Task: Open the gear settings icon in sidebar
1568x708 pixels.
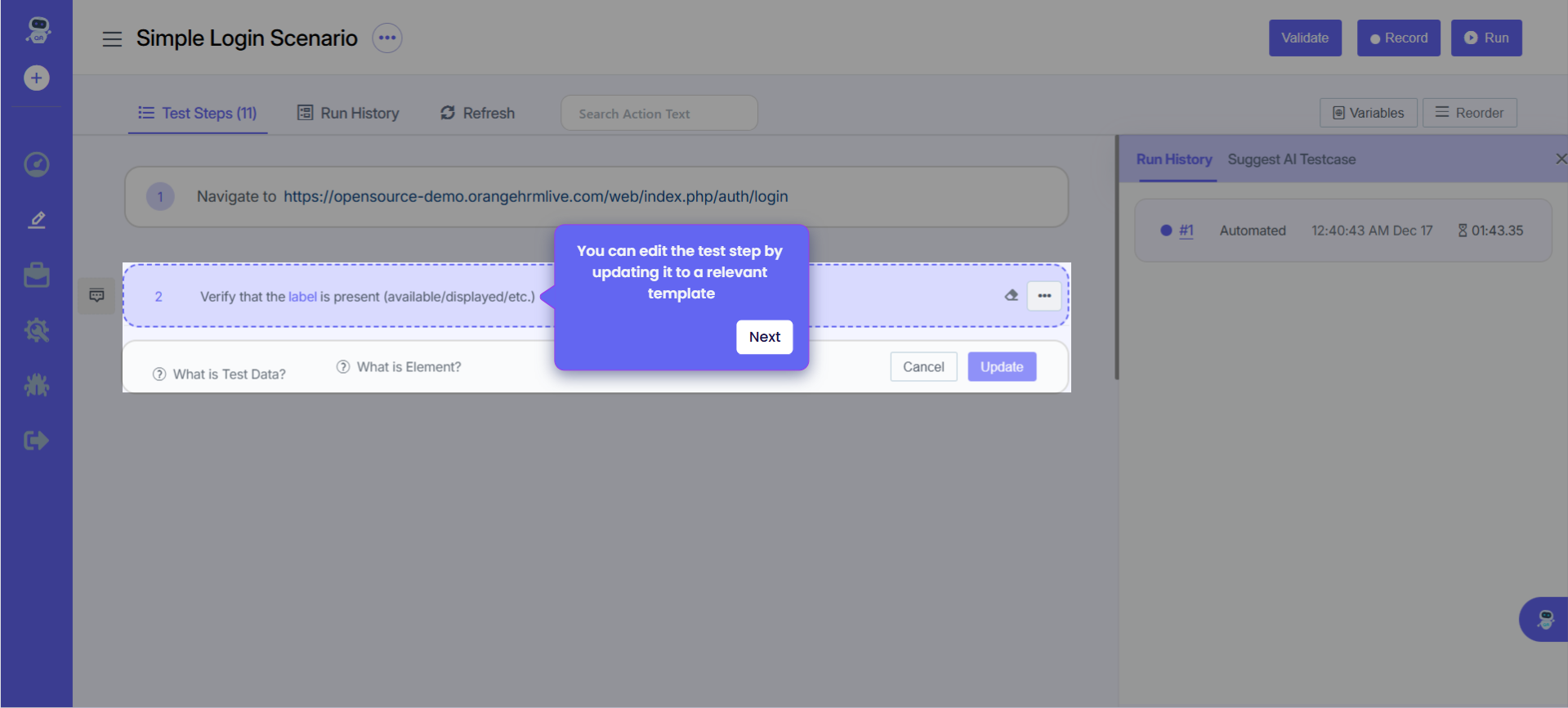Action: 36,330
